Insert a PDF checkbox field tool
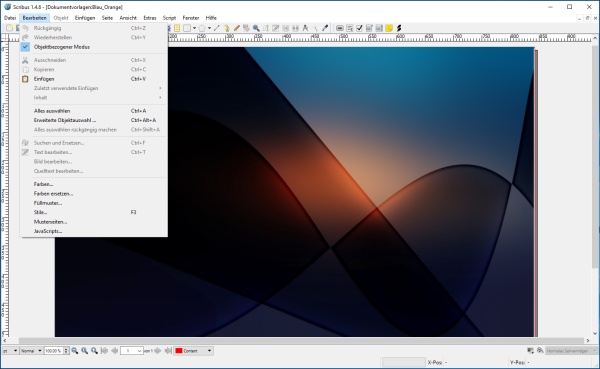The width and height of the screenshot is (600, 369). pyautogui.click(x=359, y=28)
